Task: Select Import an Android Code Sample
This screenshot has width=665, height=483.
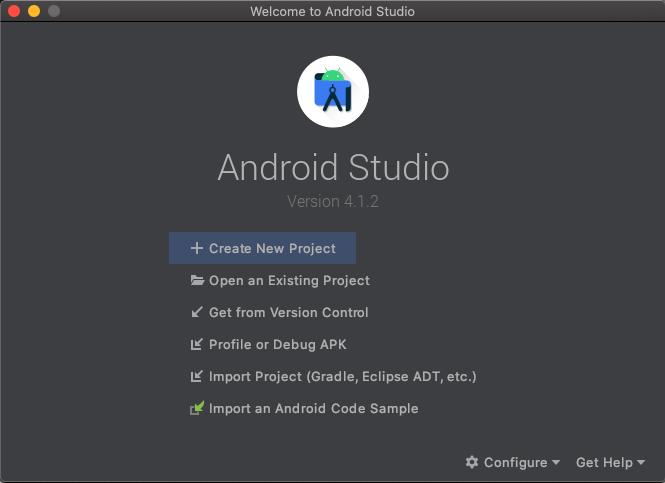Action: coord(304,408)
